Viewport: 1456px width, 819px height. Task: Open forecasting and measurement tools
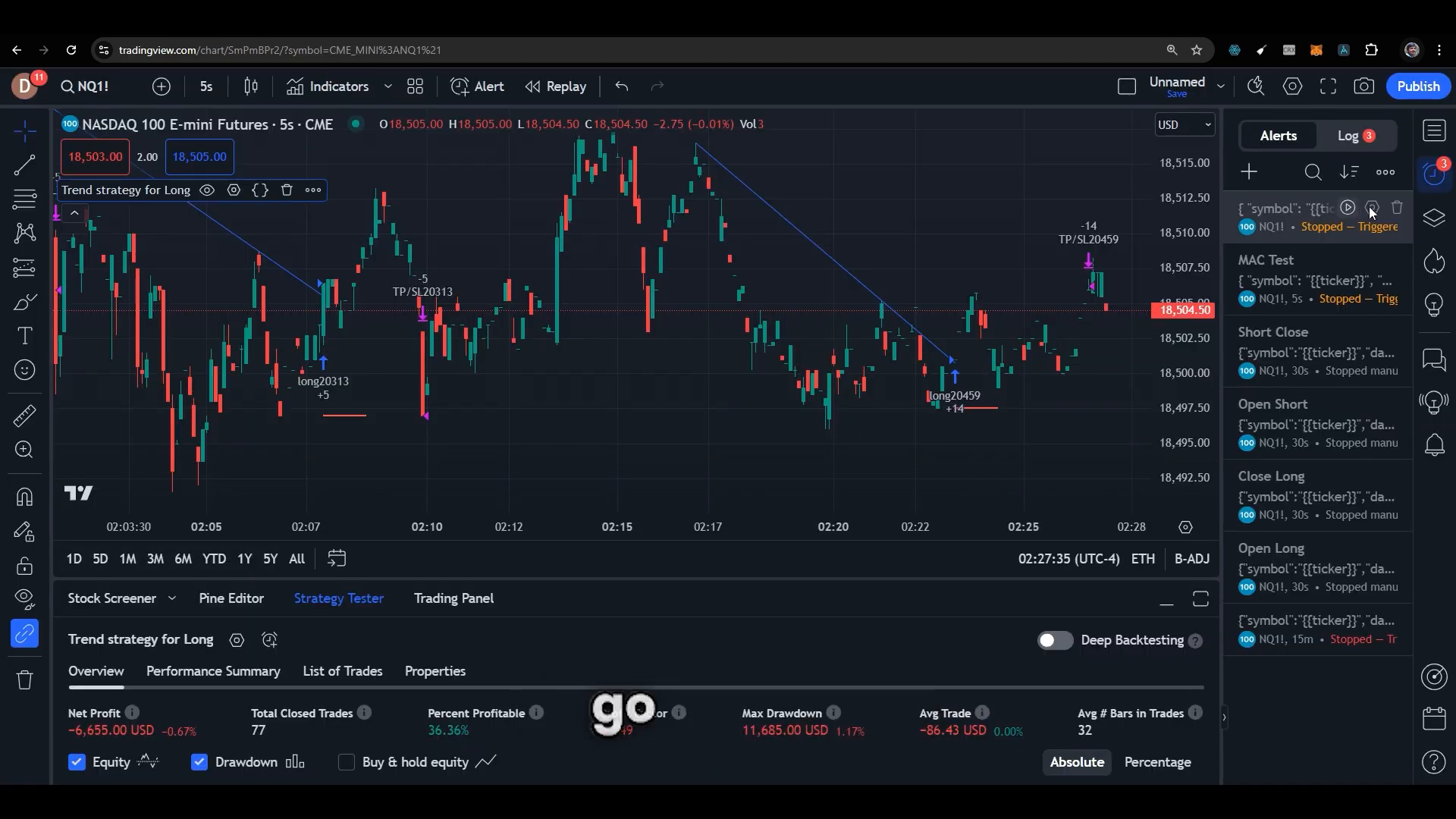[24, 268]
